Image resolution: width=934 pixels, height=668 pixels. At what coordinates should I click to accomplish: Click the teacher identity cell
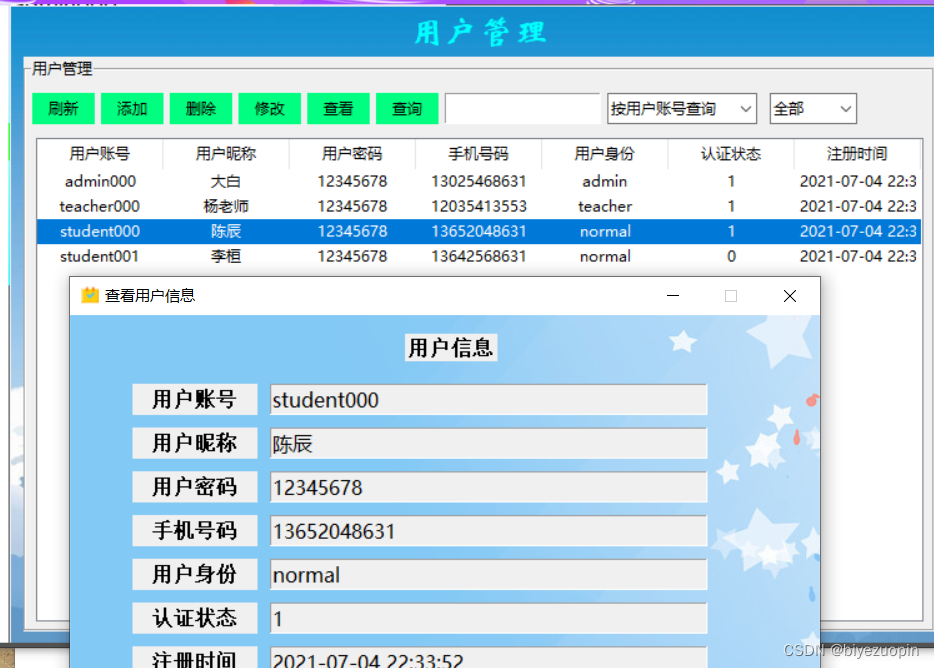coord(605,206)
